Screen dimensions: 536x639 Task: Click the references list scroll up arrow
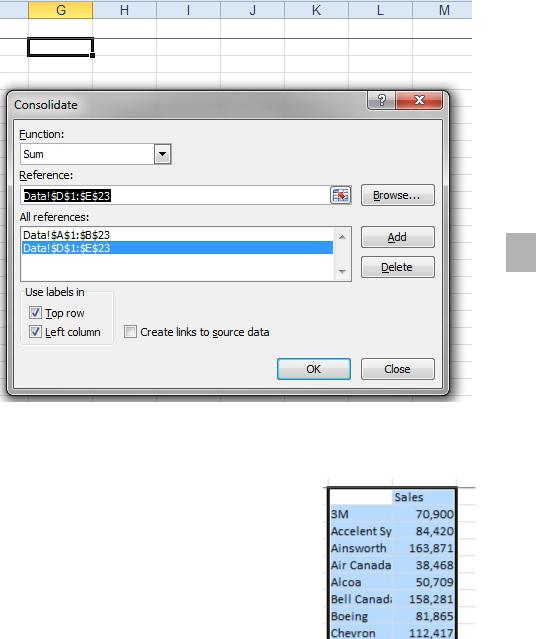tap(342, 237)
